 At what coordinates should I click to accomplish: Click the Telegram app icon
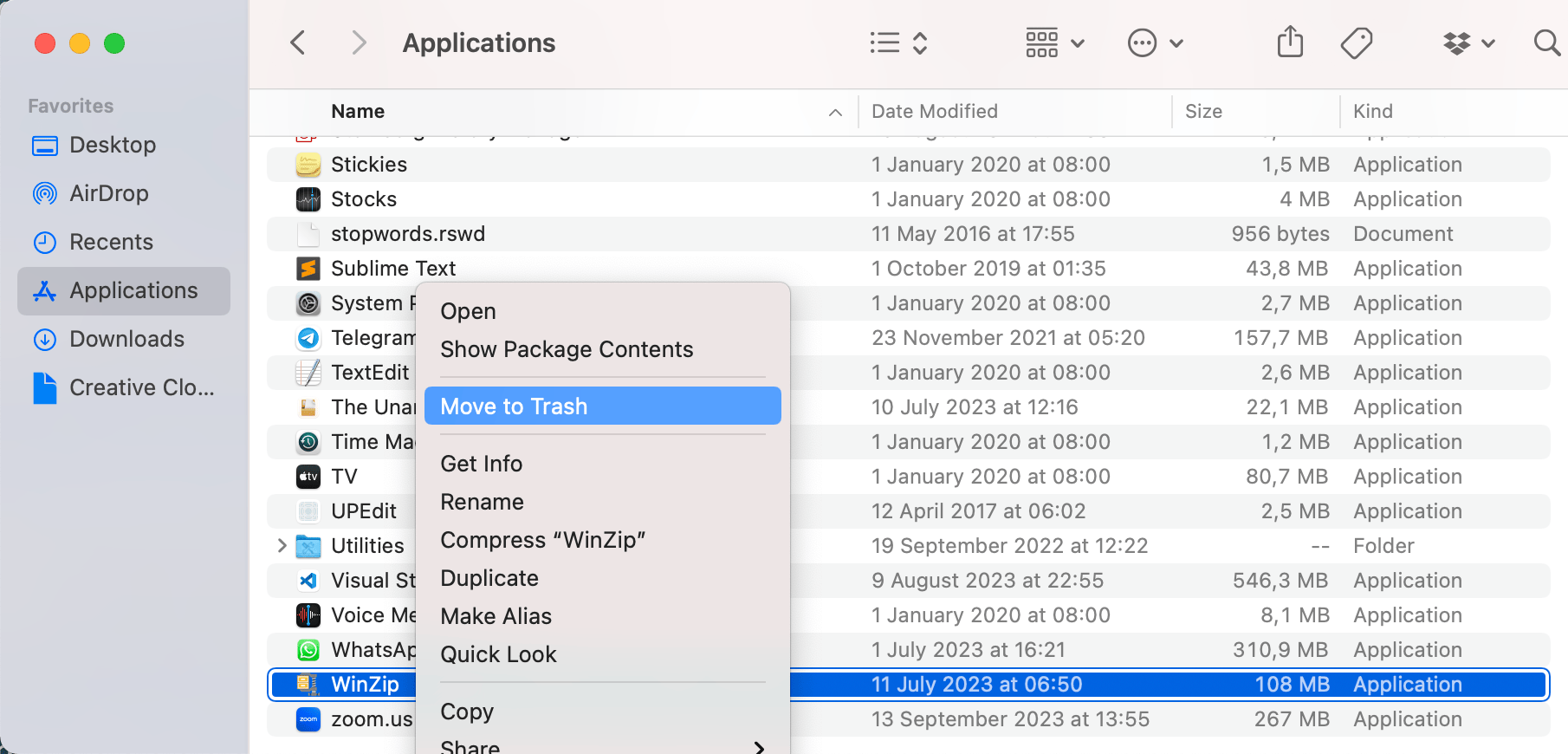[x=308, y=338]
